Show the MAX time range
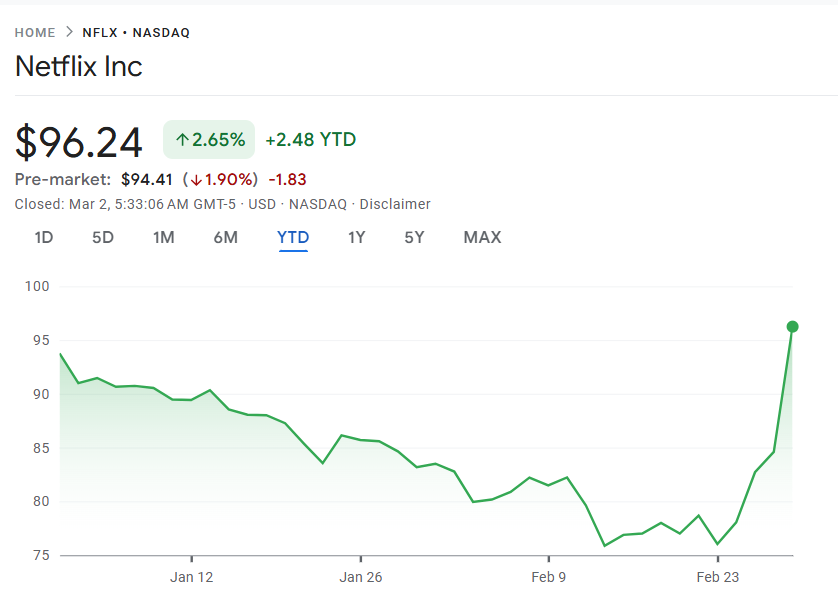Image resolution: width=838 pixels, height=597 pixels. click(x=481, y=237)
